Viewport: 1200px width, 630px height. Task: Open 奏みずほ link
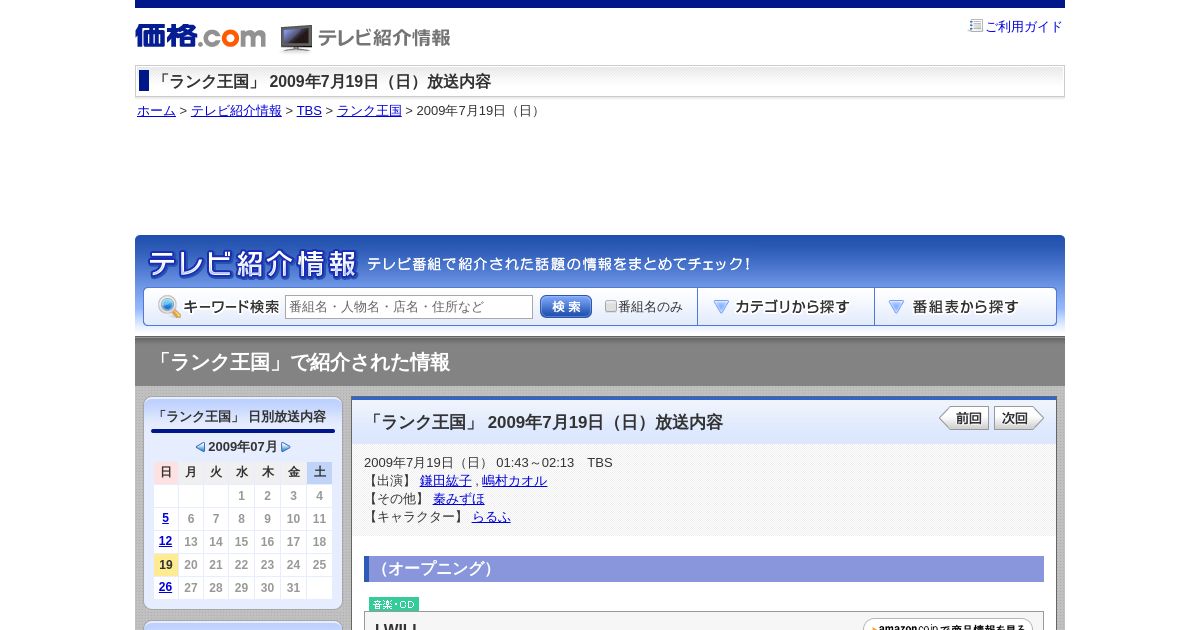459,499
